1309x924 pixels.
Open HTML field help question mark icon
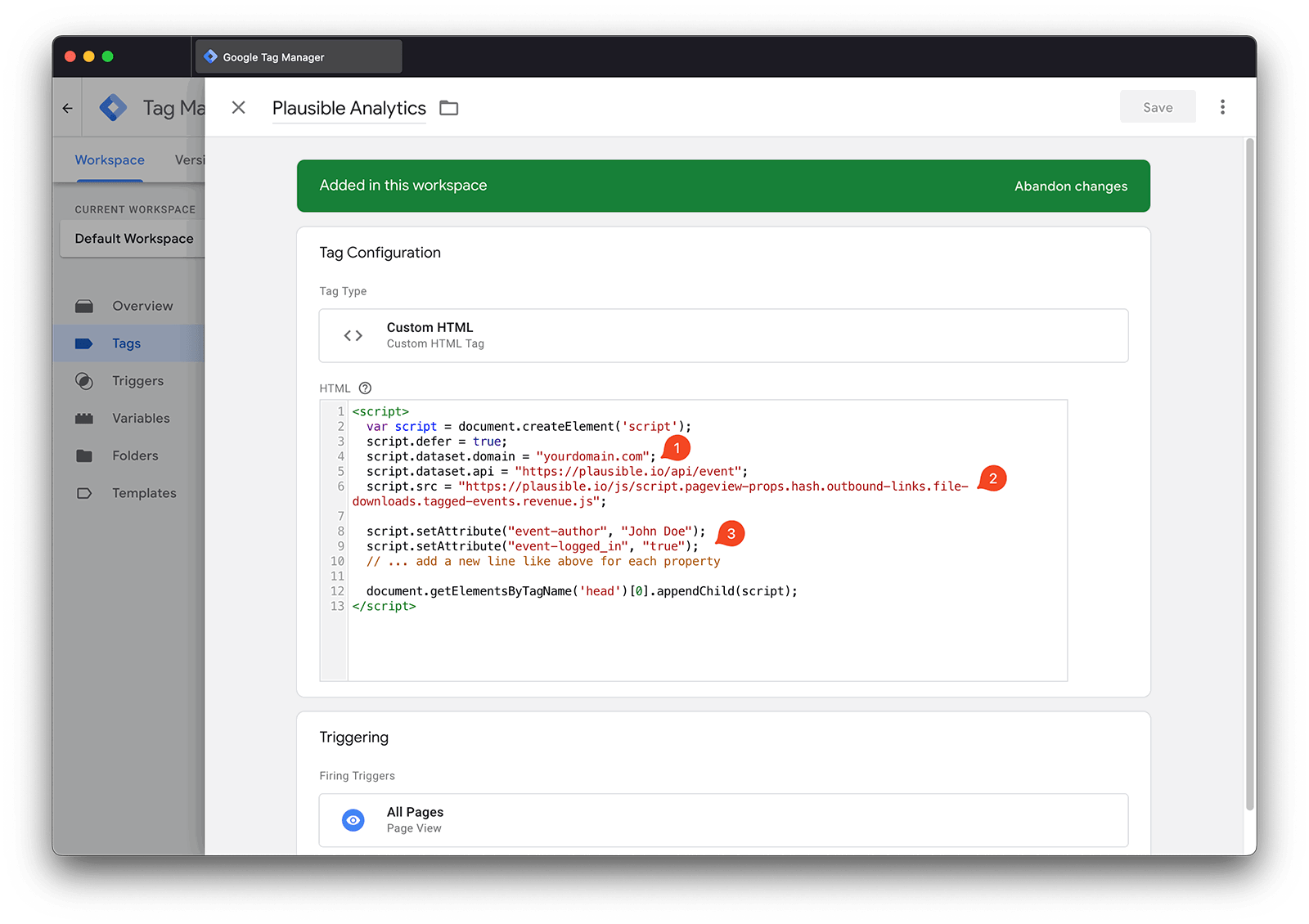pos(365,388)
